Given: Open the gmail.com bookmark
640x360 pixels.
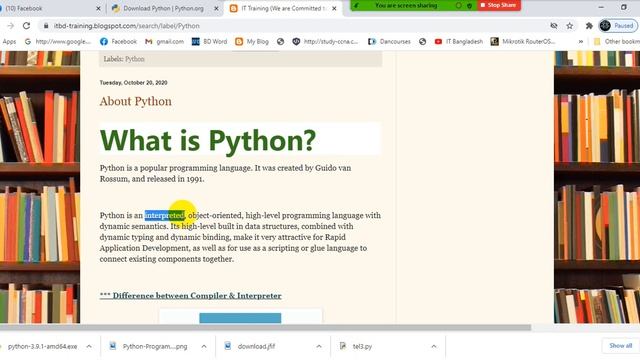Looking at the screenshot, I should [x=165, y=42].
